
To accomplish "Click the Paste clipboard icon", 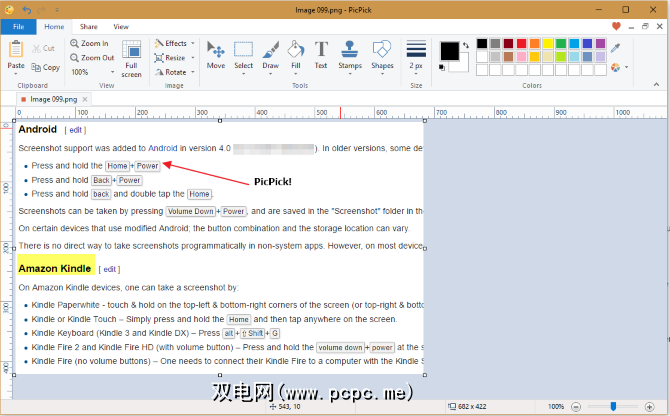I will 16,49.
